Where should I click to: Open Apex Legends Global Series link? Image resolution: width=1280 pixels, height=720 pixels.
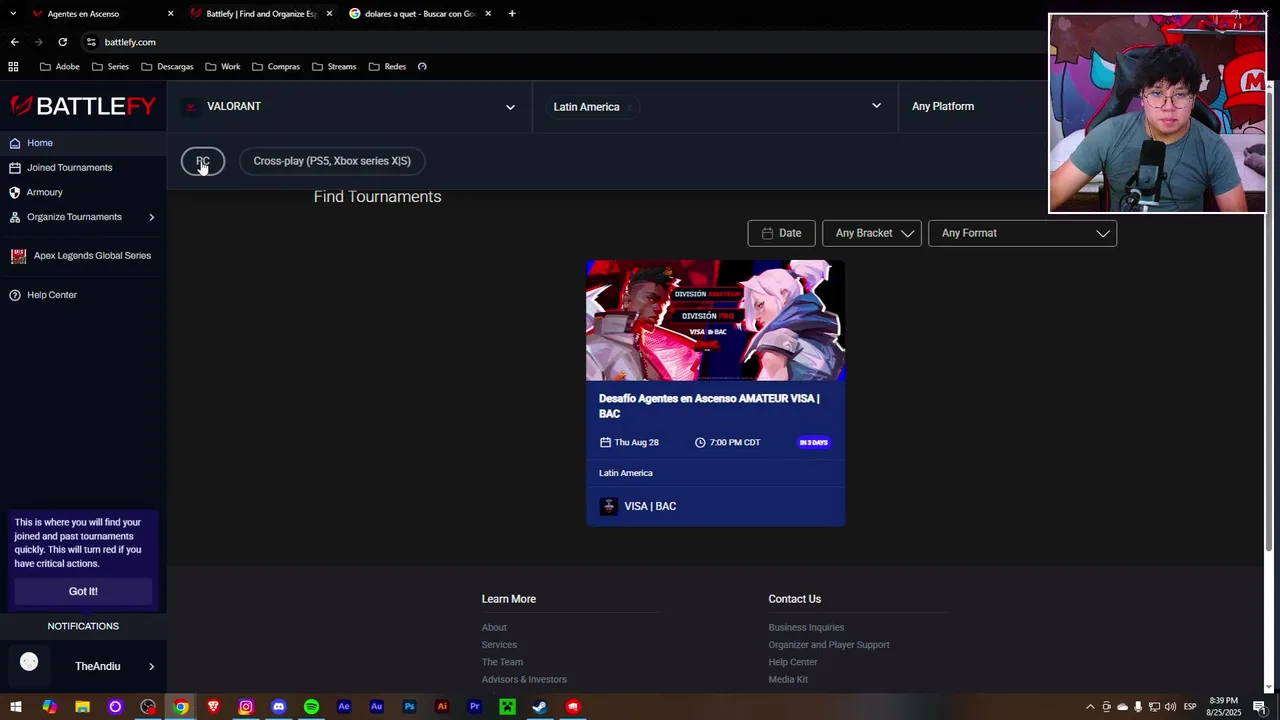[83, 256]
